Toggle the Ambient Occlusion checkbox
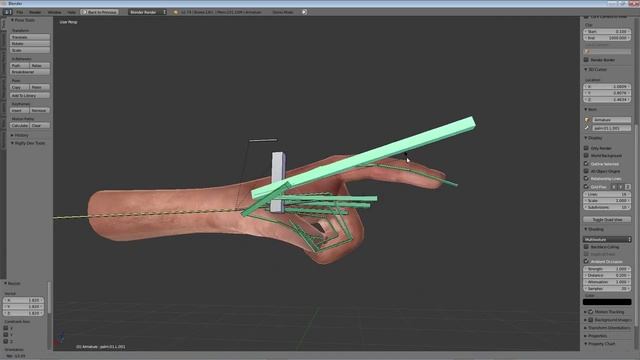The image size is (640, 360). click(586, 261)
